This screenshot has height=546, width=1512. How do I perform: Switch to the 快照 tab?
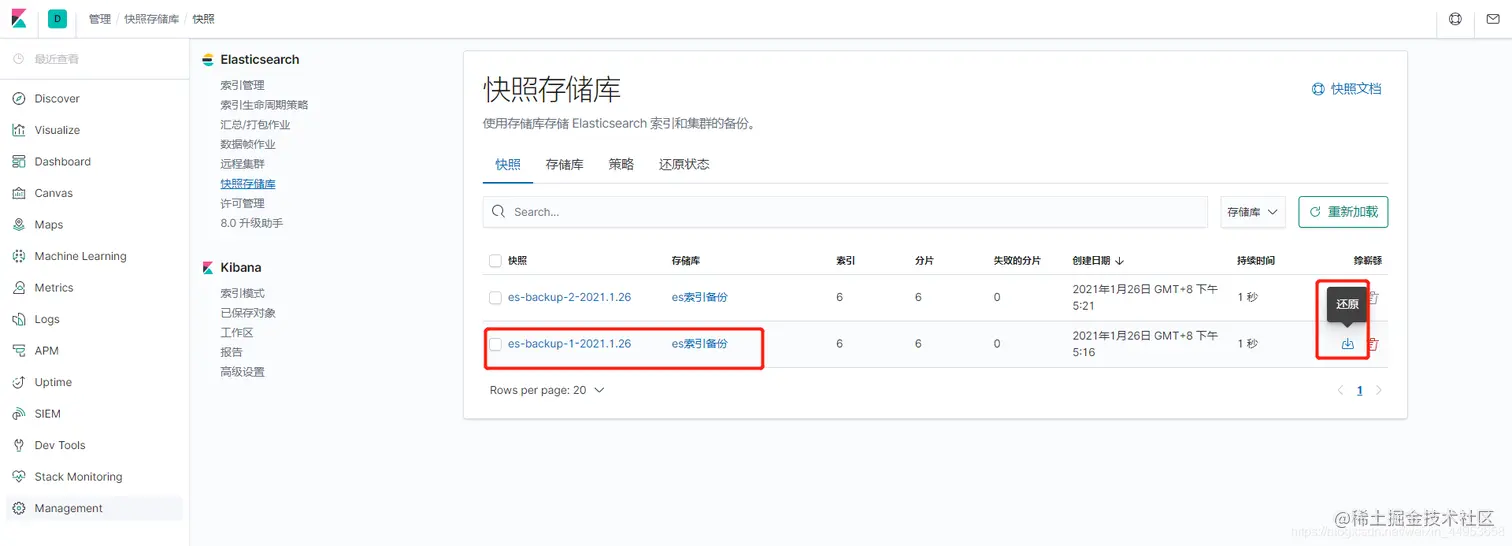coord(508,164)
